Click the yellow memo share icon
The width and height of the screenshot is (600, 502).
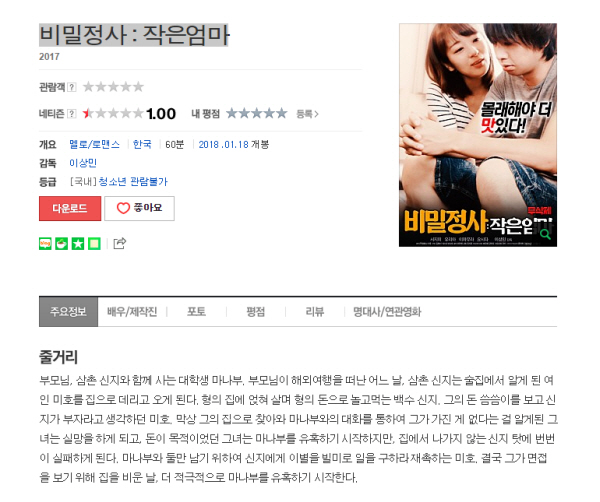[95, 243]
